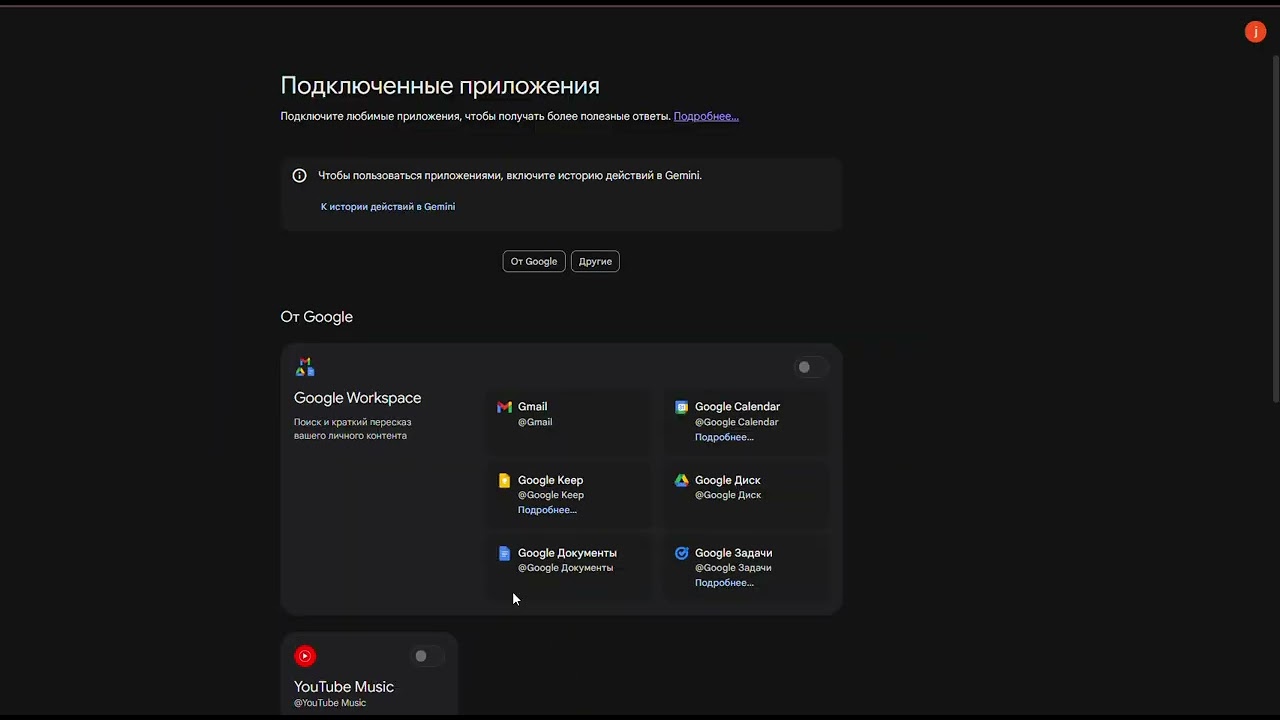Click the «@Google Диск» handle
Screen dimensions: 1280x720
tap(728, 495)
